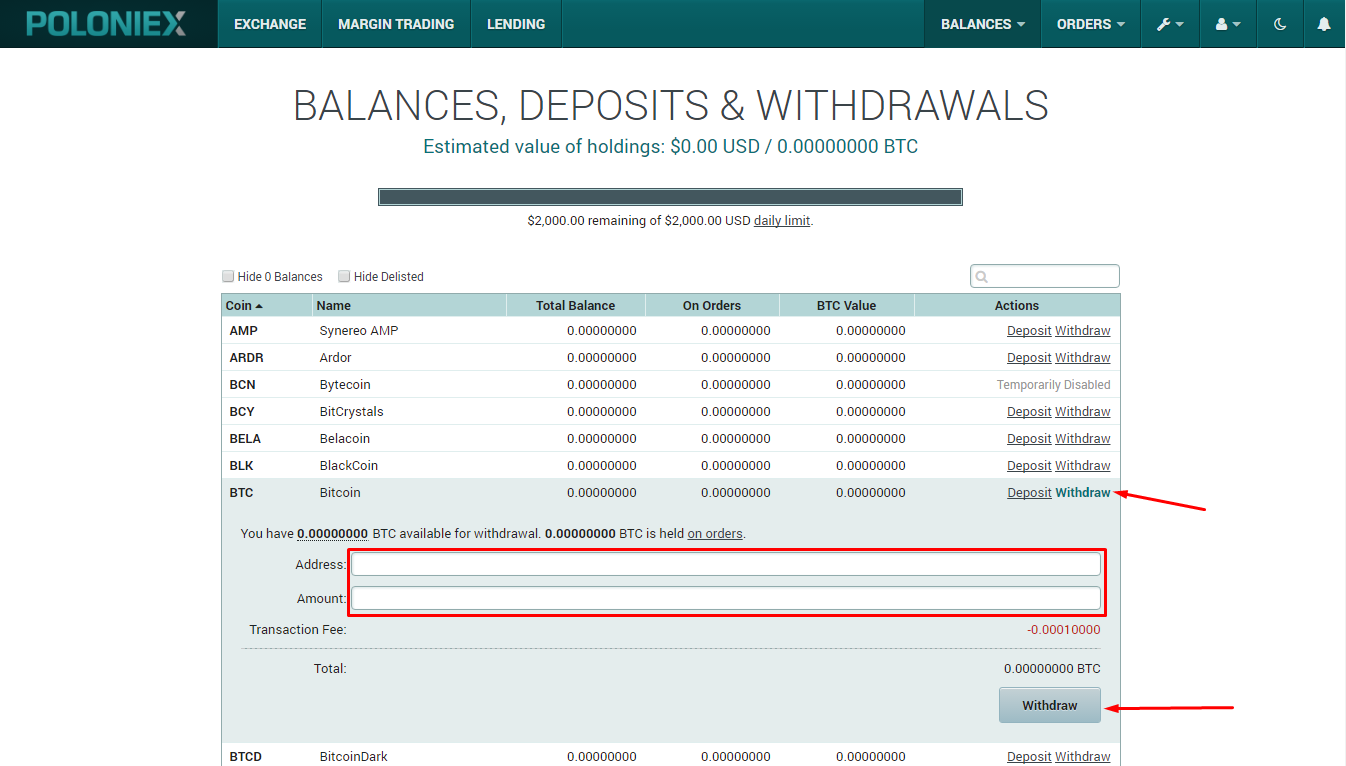
Task: Enable Hide Delisted checkbox
Action: [x=344, y=276]
